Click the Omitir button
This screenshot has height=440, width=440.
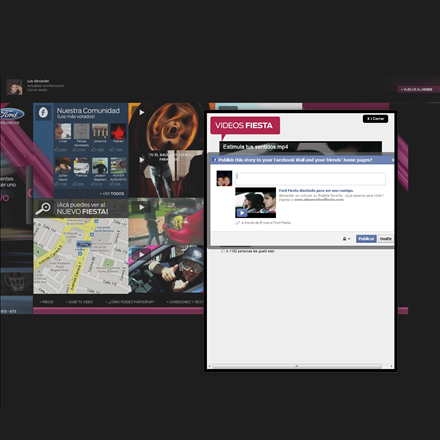pos(385,239)
